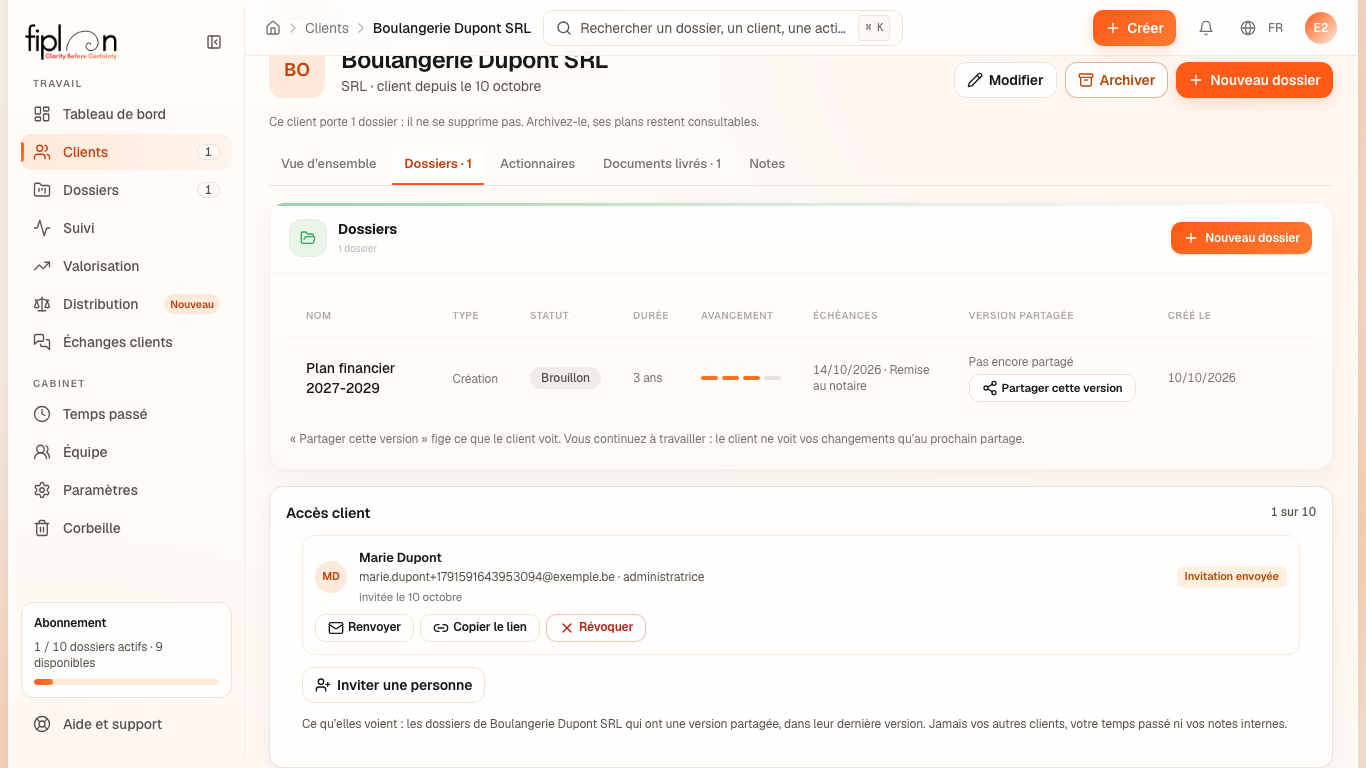Open the E2 user avatar menu
This screenshot has height=768, width=1366.
pyautogui.click(x=1321, y=28)
